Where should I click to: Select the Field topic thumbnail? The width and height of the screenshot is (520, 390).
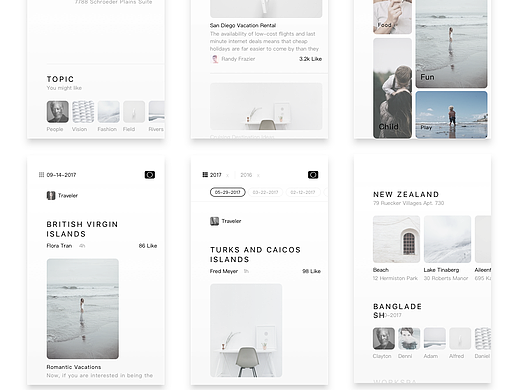(134, 112)
